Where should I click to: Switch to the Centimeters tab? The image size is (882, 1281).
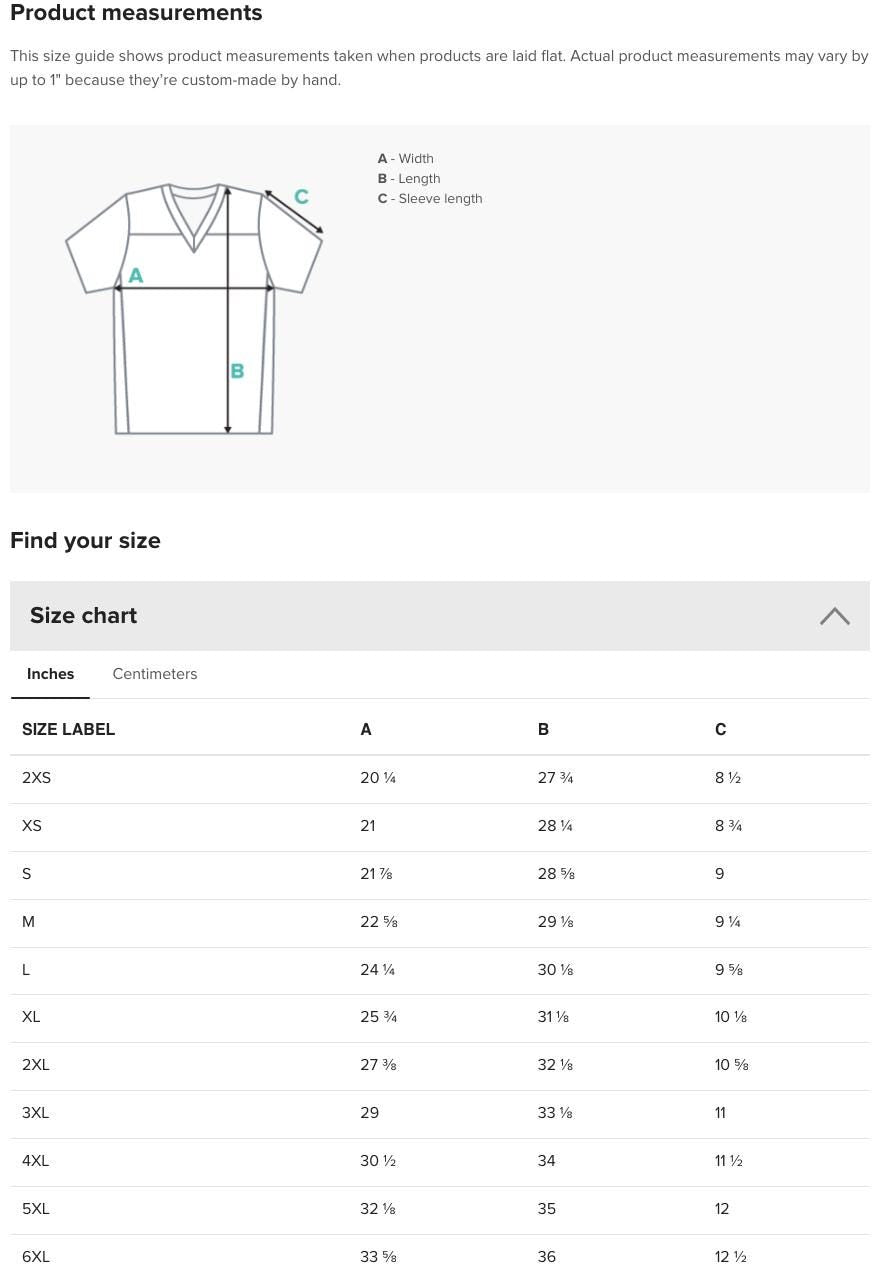154,674
